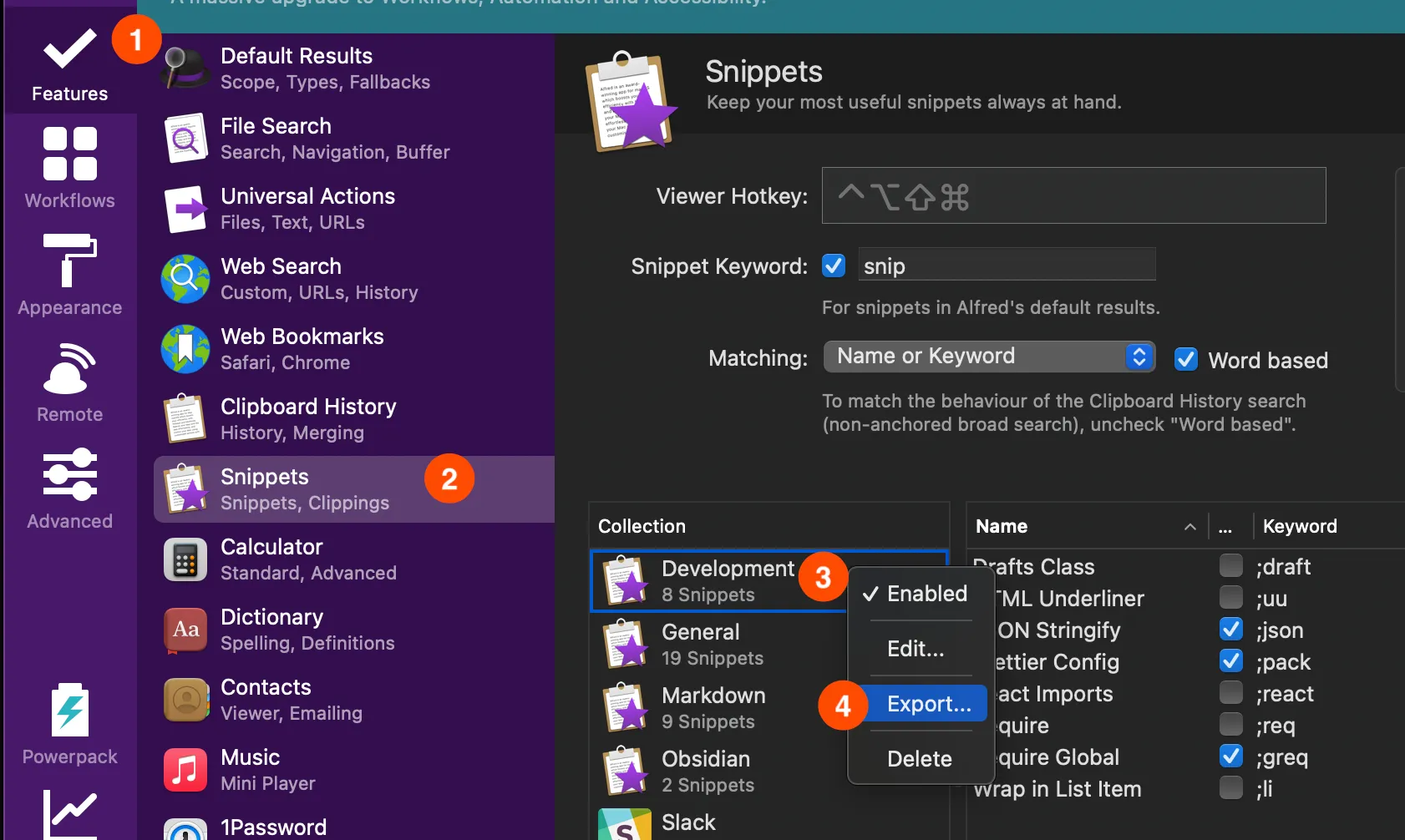Viewport: 1405px width, 840px height.
Task: Open the Workflows grid icon in sidebar
Action: tap(70, 154)
